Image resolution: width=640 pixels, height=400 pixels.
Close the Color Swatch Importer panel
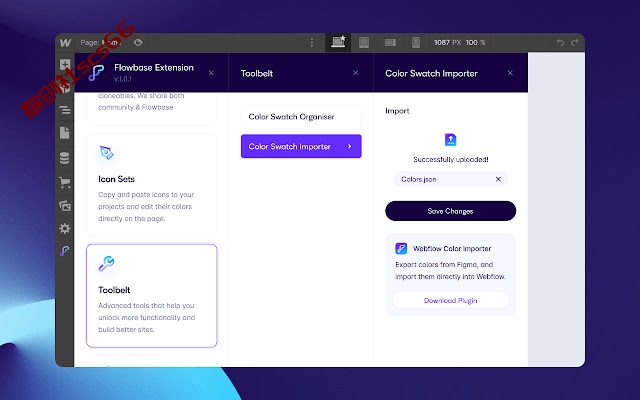pos(510,73)
